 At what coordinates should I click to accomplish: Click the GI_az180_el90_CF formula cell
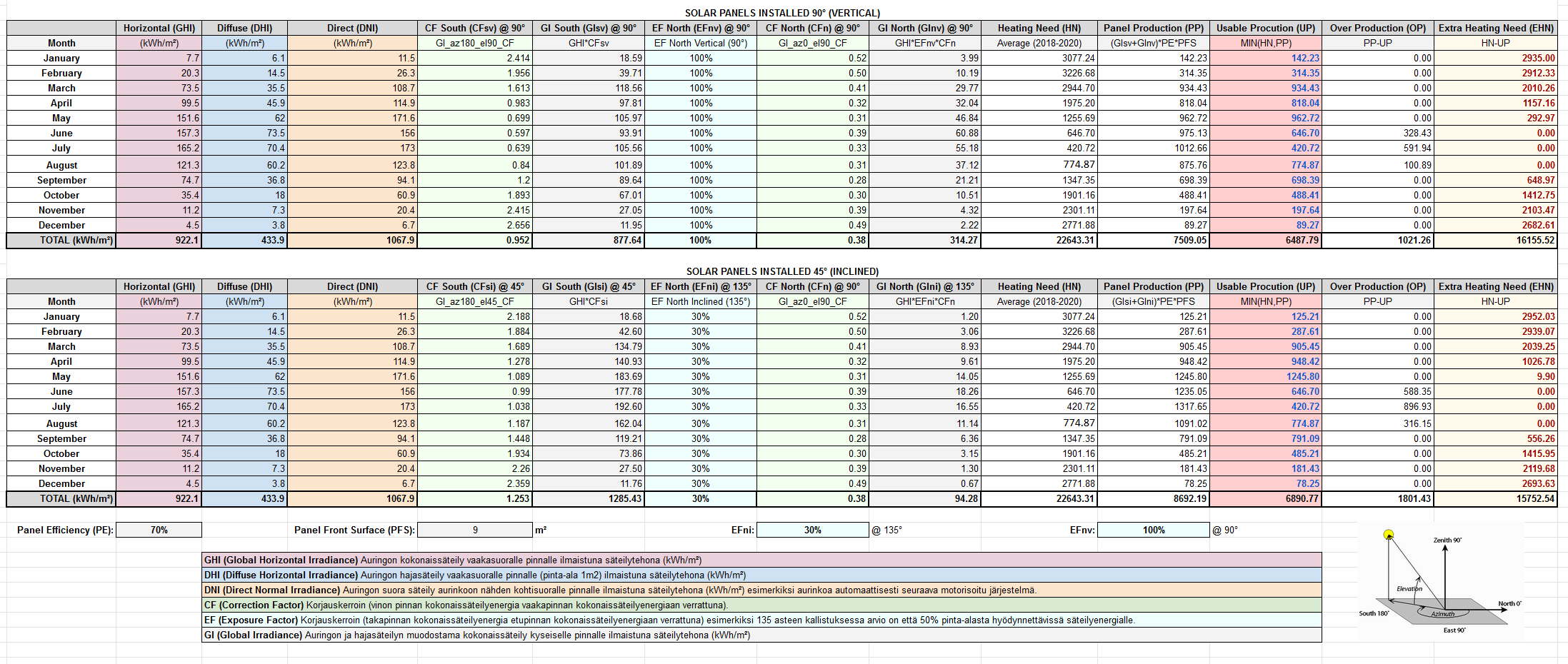click(x=475, y=44)
